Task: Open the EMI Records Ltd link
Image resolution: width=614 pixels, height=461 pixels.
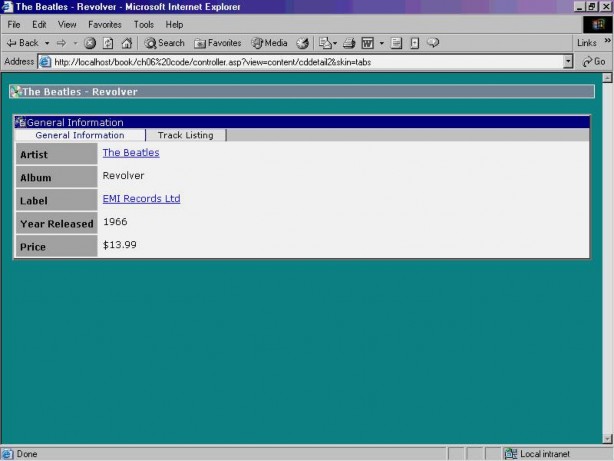Action: (x=141, y=199)
